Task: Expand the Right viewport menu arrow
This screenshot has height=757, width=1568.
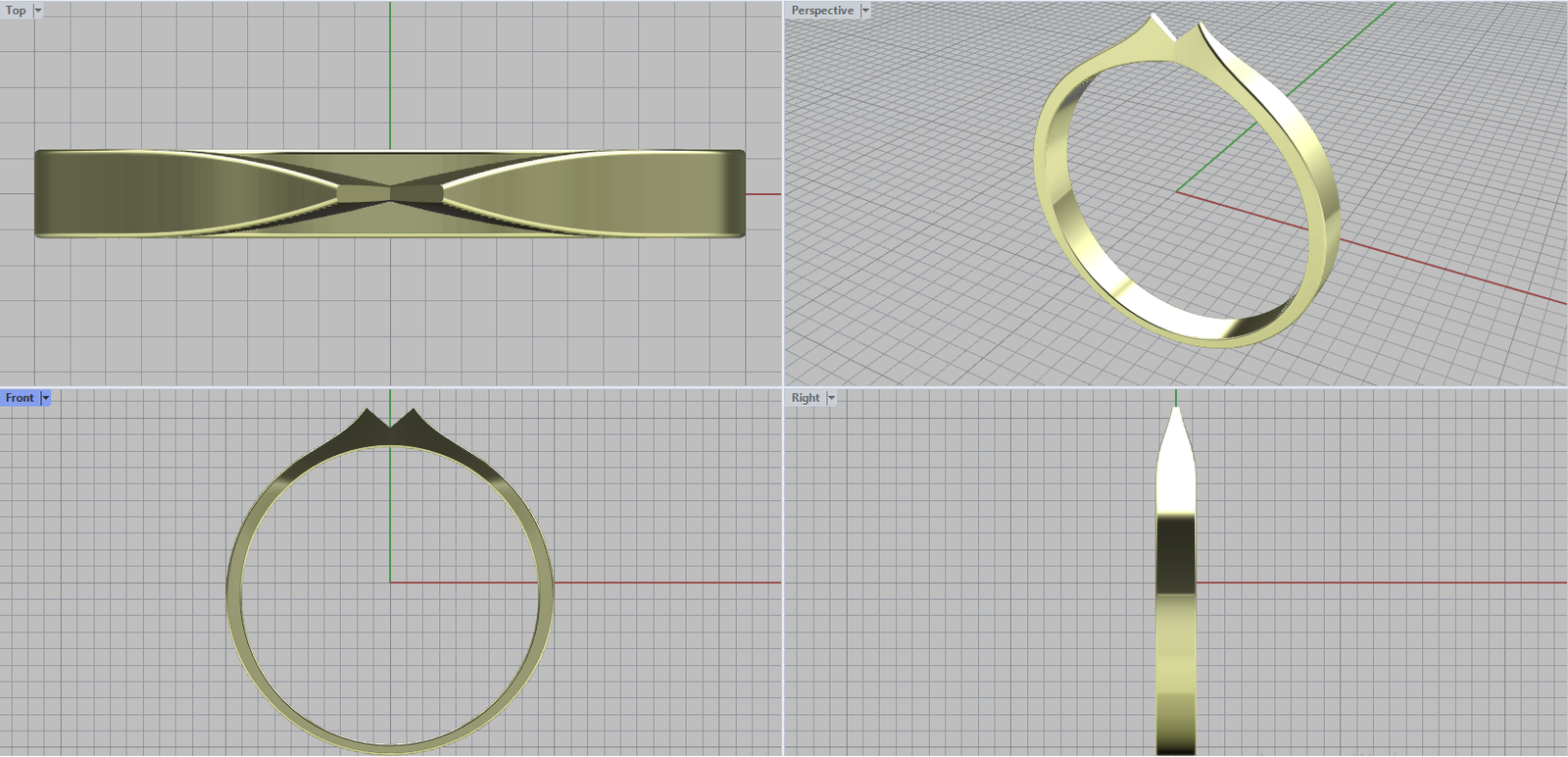Action: pyautogui.click(x=831, y=398)
